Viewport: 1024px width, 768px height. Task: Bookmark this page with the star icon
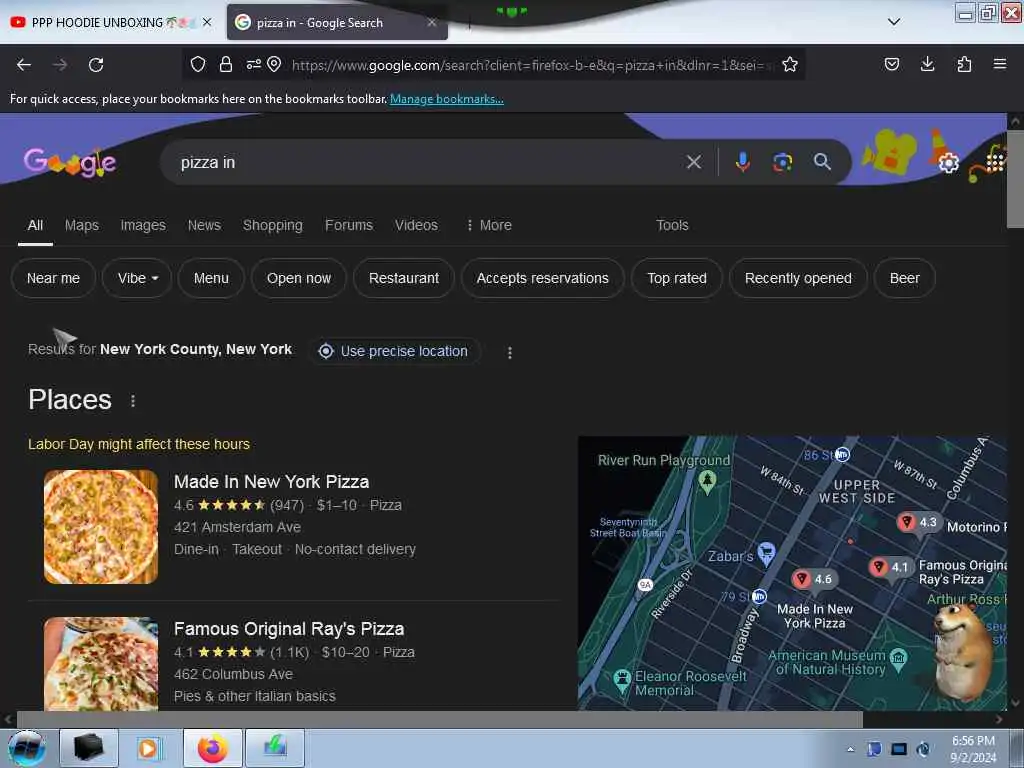coord(790,64)
